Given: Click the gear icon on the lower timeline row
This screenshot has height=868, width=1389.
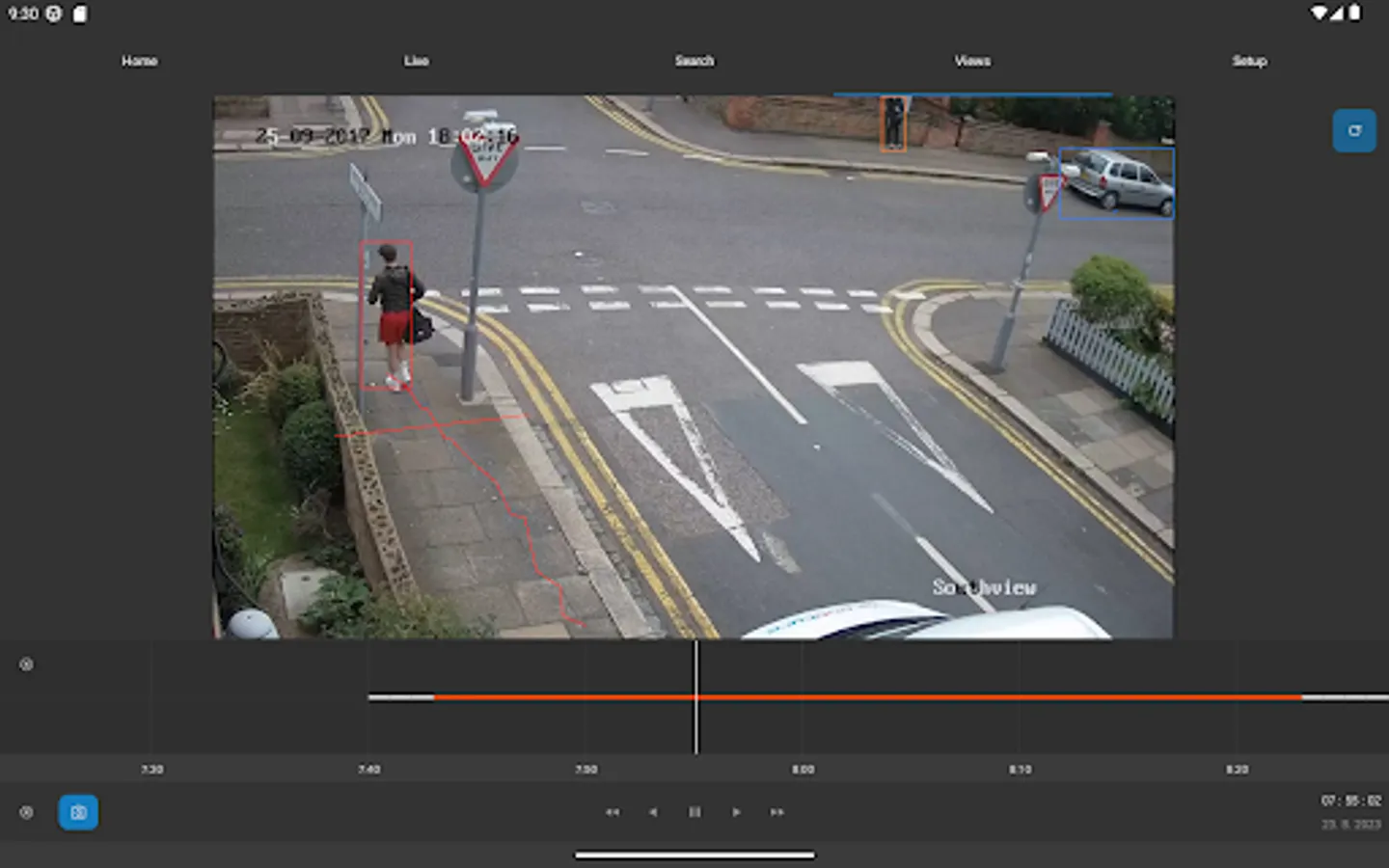Looking at the screenshot, I should point(26,812).
